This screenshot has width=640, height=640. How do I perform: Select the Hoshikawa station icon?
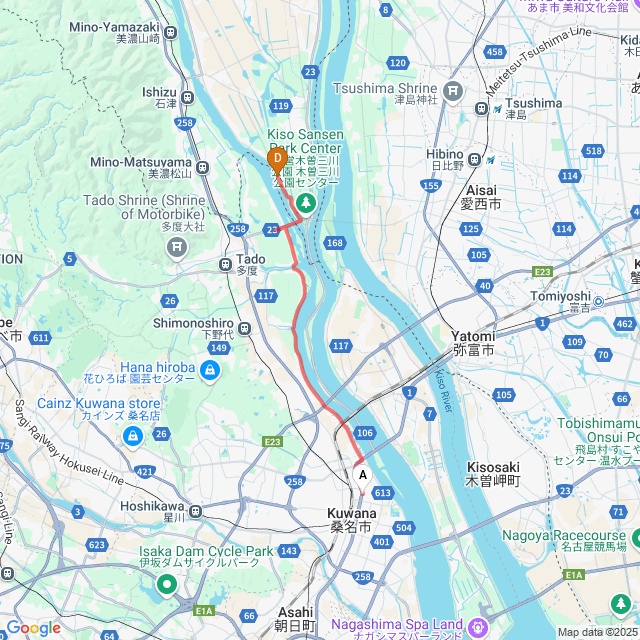point(196,511)
